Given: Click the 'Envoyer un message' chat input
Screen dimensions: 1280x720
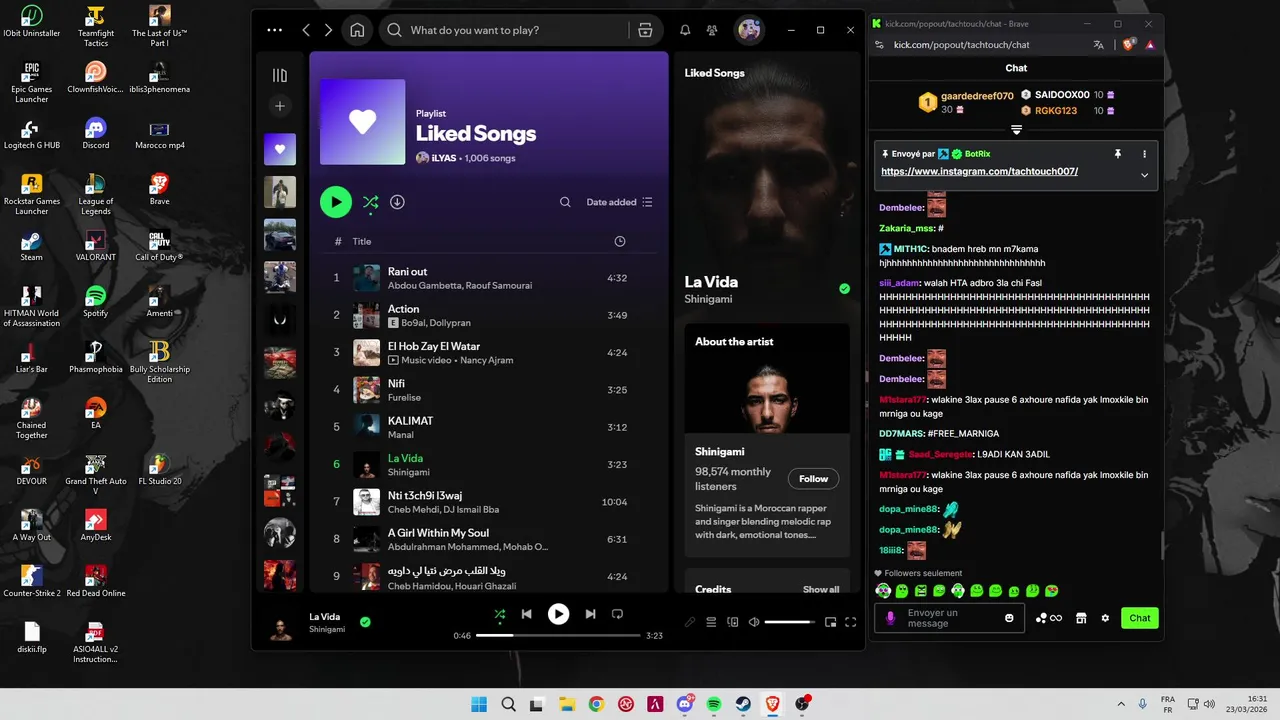Looking at the screenshot, I should pos(950,618).
